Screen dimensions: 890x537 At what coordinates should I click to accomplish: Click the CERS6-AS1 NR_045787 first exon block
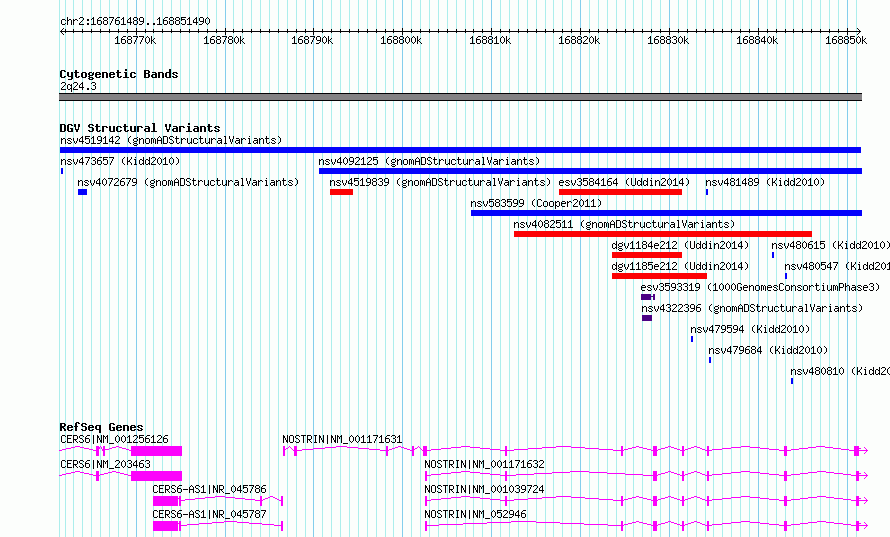(x=166, y=526)
